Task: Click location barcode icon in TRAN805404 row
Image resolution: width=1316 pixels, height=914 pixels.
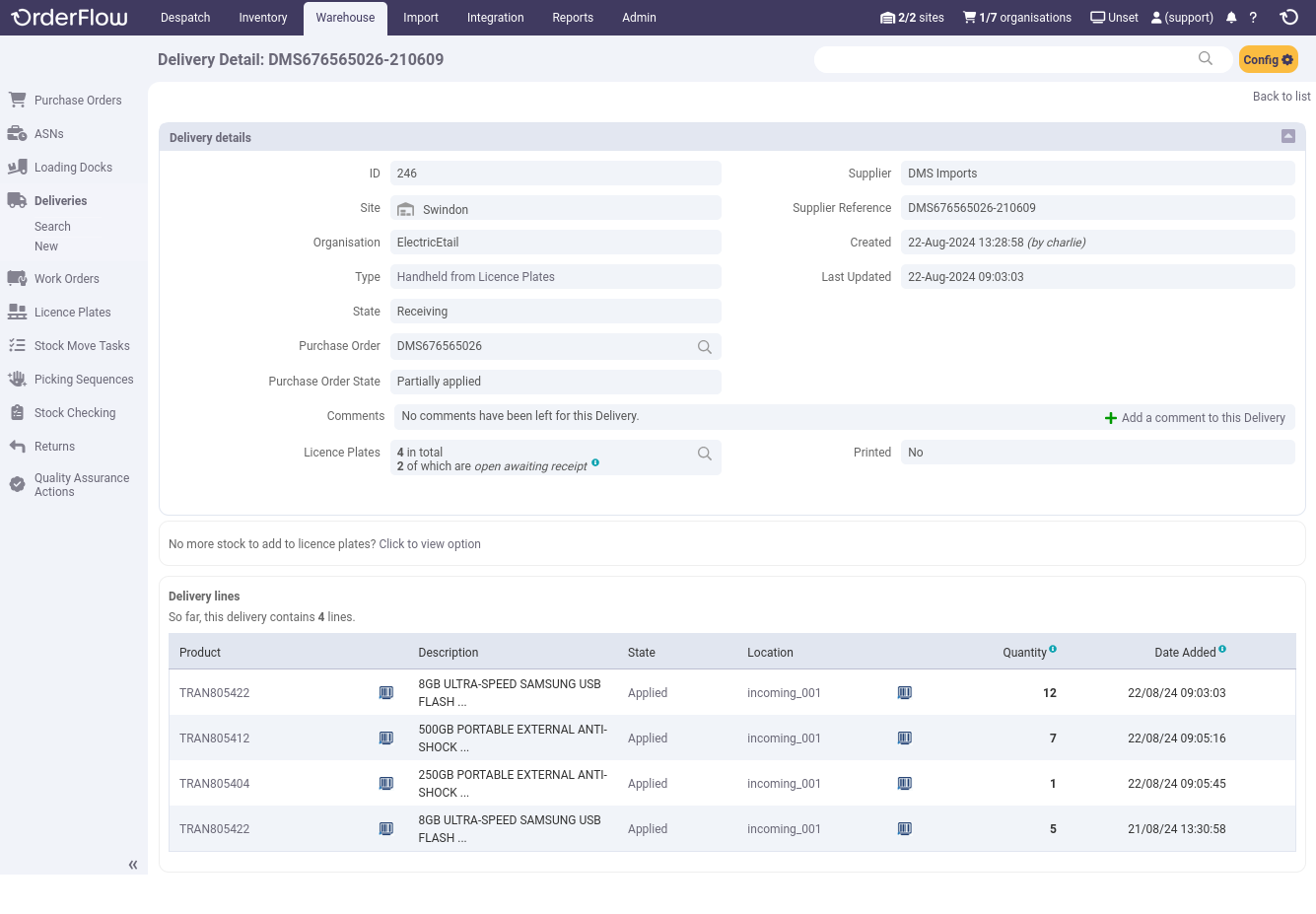Action: (905, 784)
